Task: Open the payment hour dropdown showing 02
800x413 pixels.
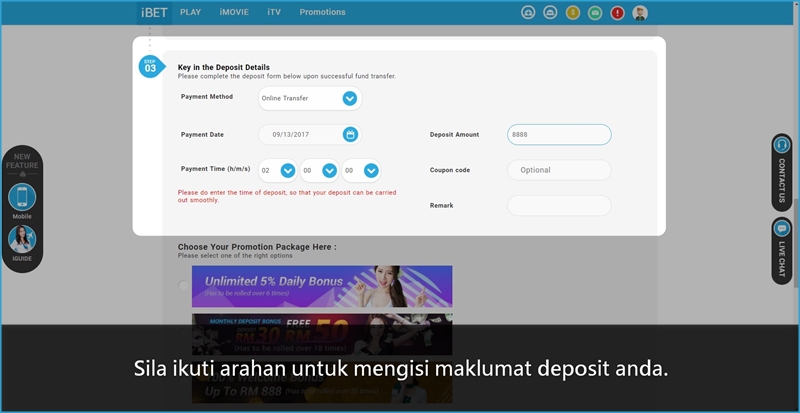Action: [278, 171]
